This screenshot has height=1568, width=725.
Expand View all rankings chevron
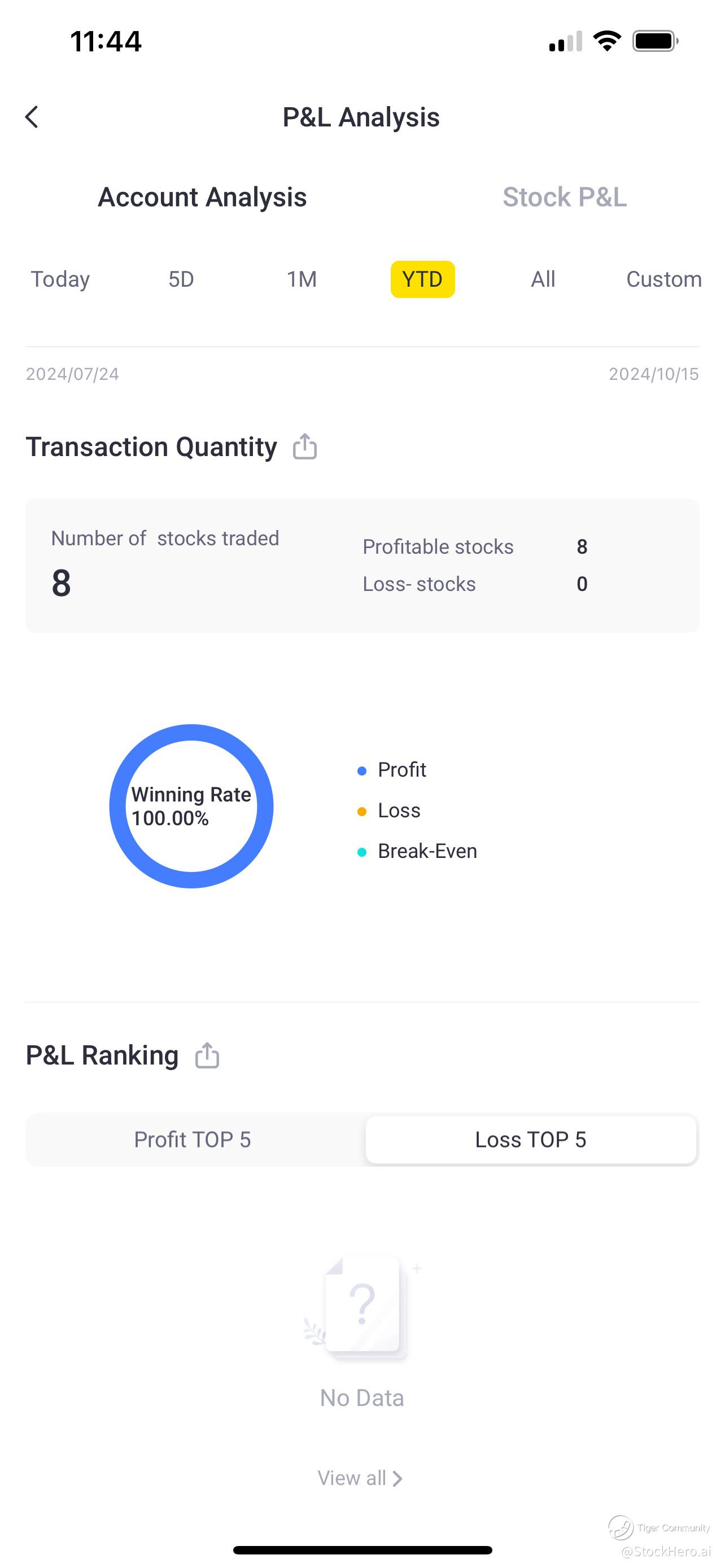(x=398, y=1478)
